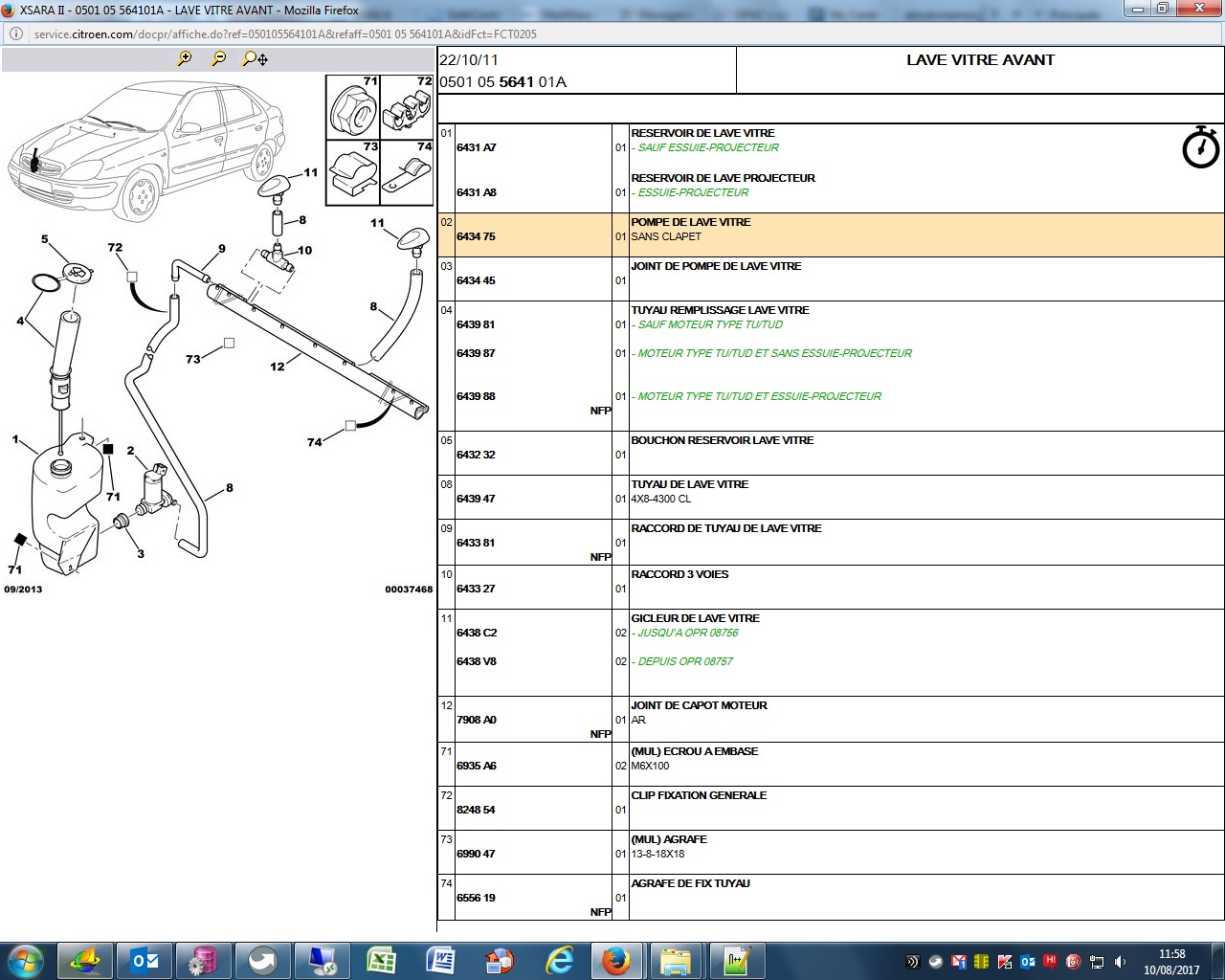
Task: Select part number 8248 54
Action: coord(476,810)
